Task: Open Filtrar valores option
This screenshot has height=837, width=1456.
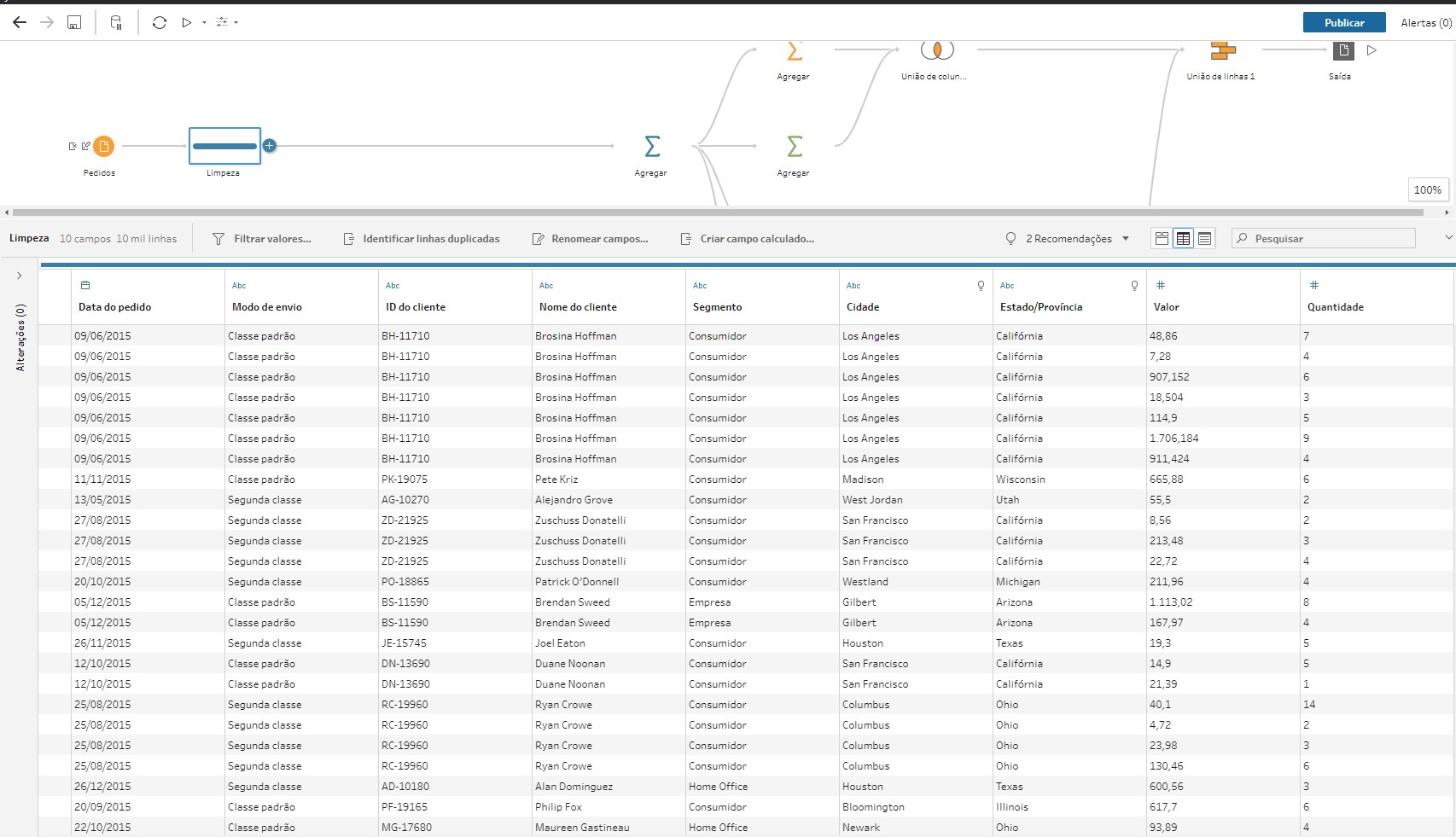Action: tap(262, 239)
